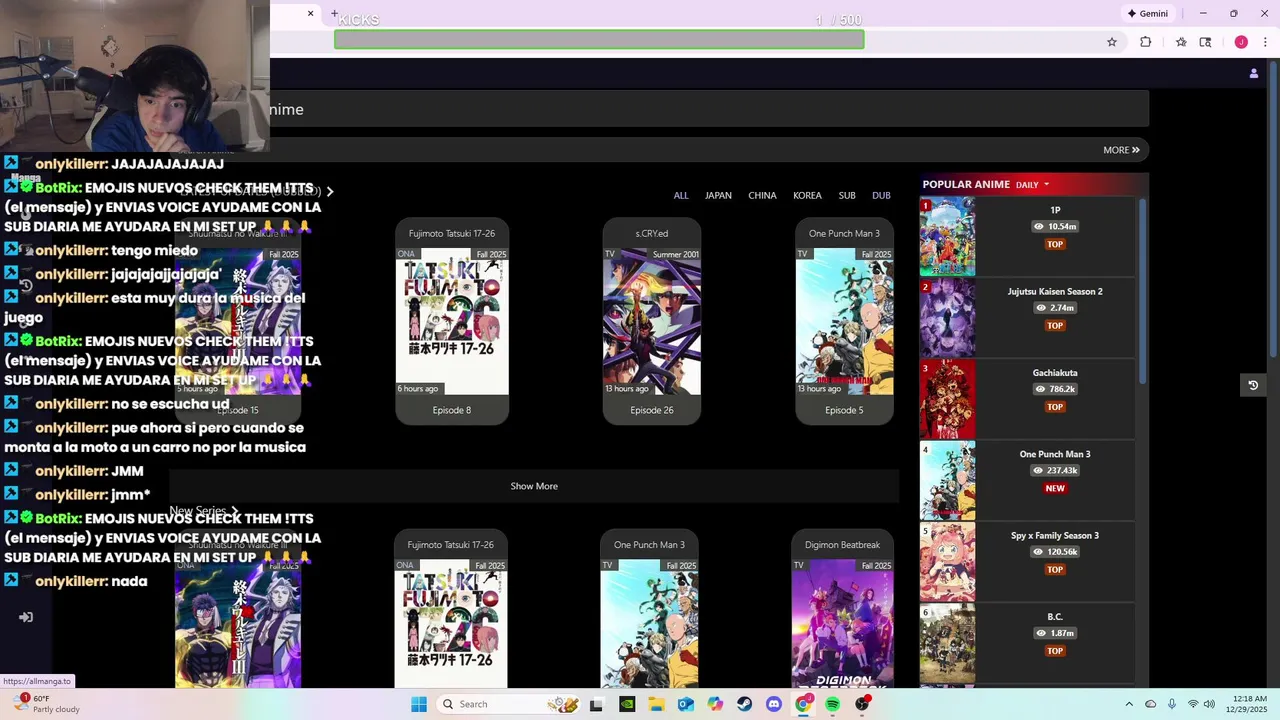Select the DUB filter tab
Screen dimensions: 1280x720
point(881,195)
